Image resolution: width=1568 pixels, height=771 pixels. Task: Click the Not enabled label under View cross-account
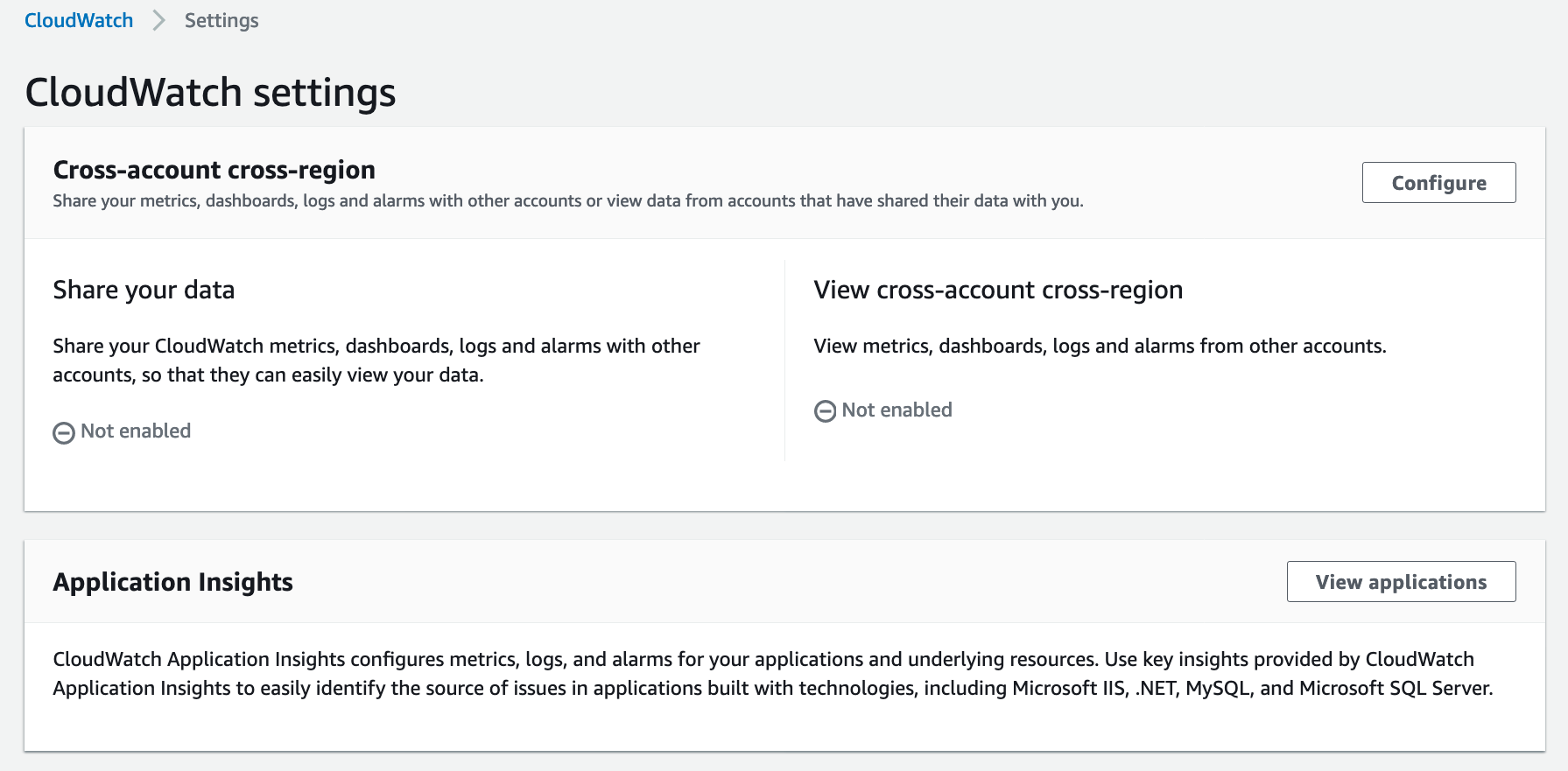(897, 410)
